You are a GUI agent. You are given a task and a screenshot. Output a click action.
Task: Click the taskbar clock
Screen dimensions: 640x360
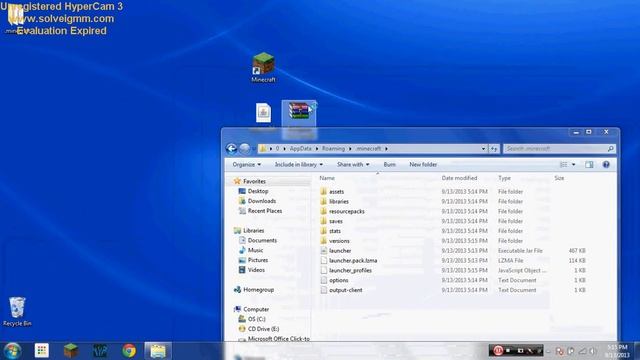click(618, 351)
